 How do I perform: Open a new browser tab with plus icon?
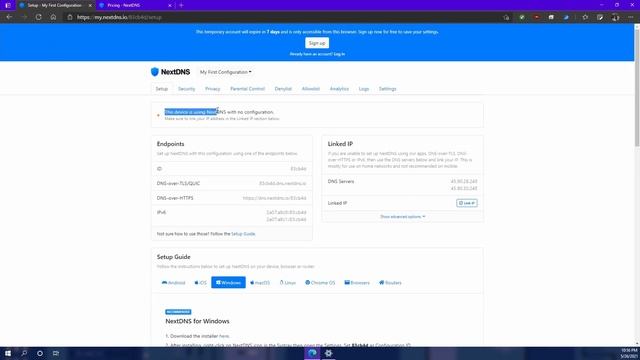coord(181,5)
